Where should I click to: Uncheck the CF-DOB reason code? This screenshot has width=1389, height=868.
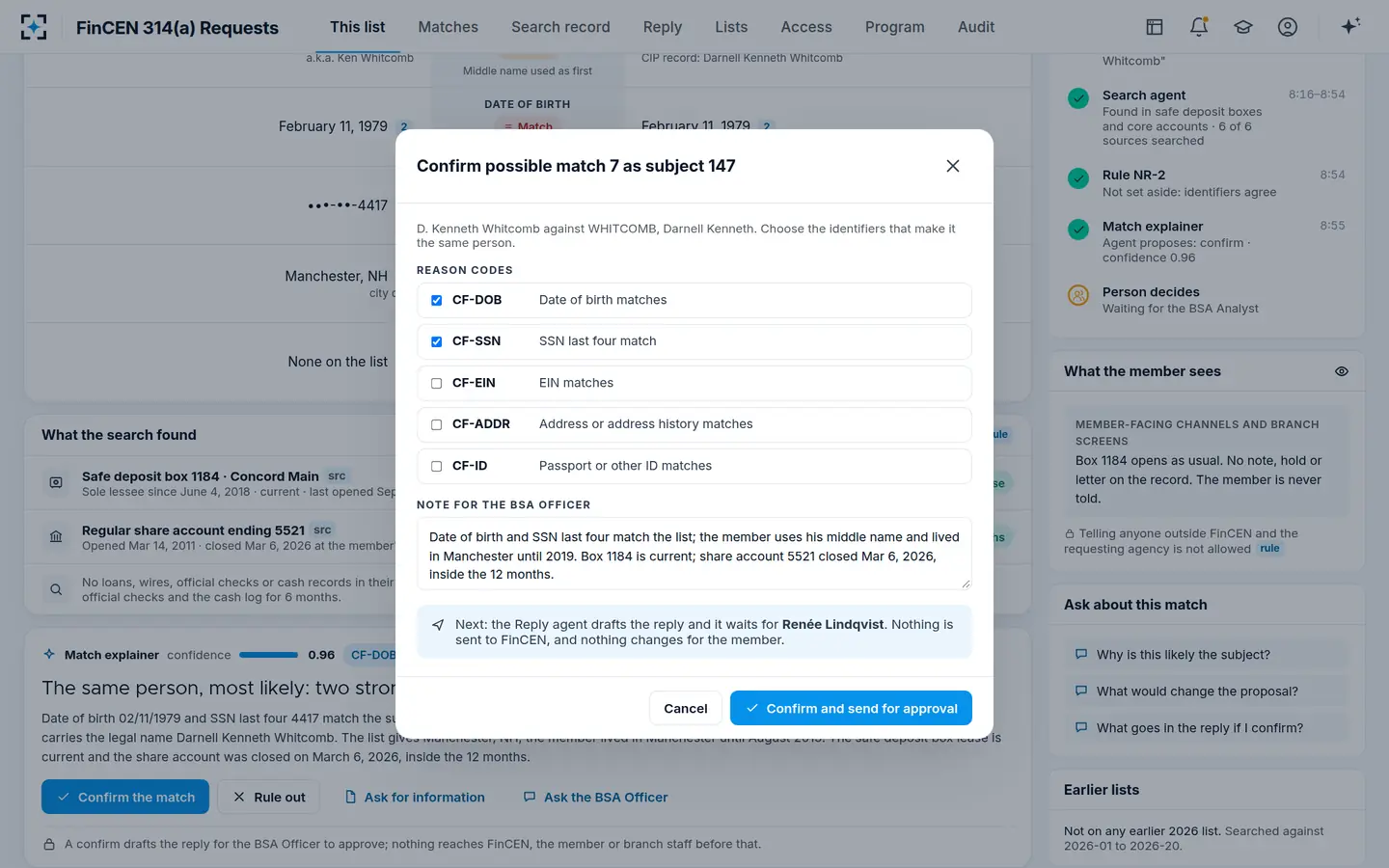pos(436,300)
